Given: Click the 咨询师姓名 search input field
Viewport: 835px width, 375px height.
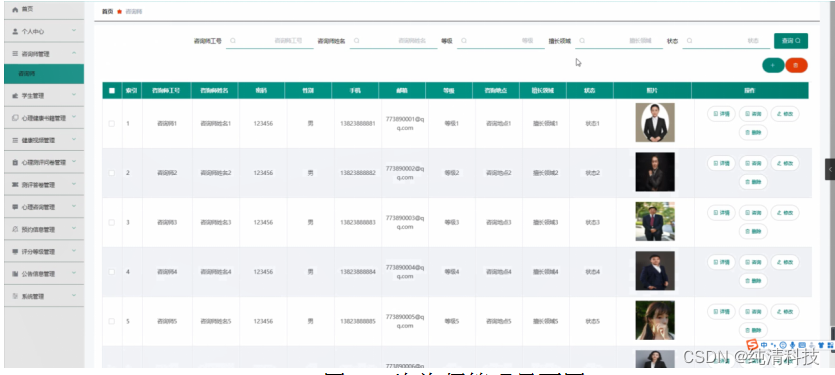Looking at the screenshot, I should click(x=394, y=40).
